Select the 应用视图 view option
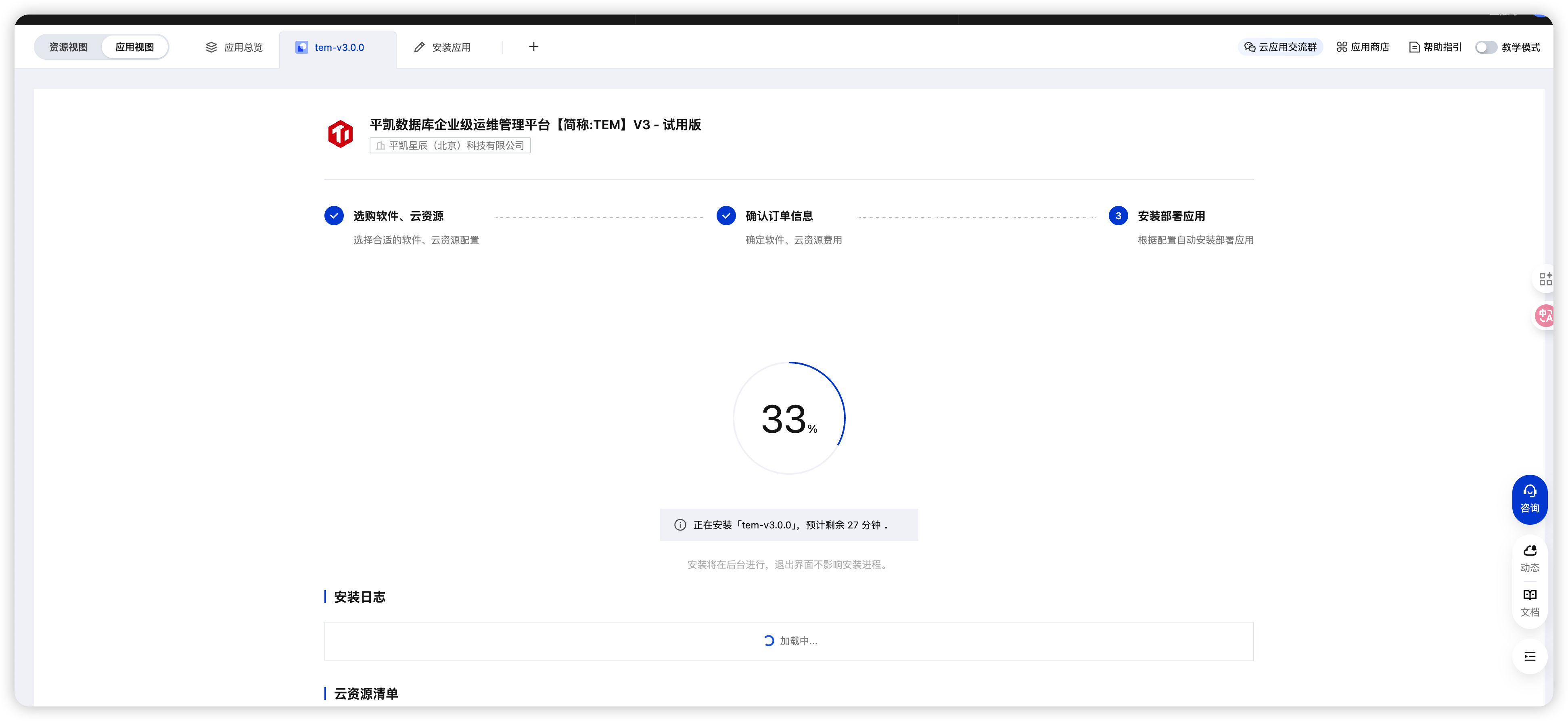This screenshot has width=1568, height=721. coord(134,47)
